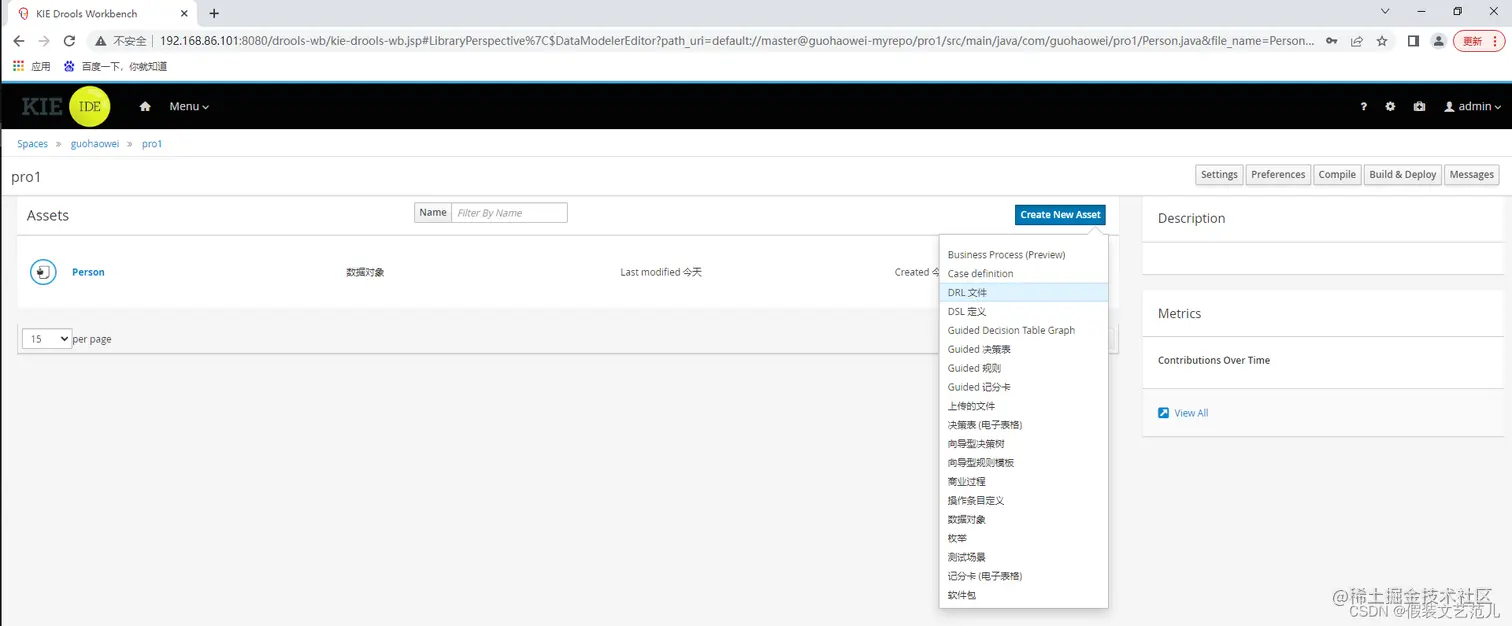Choose 商业过程 from the list
The width and height of the screenshot is (1512, 626).
pyautogui.click(x=1024, y=482)
